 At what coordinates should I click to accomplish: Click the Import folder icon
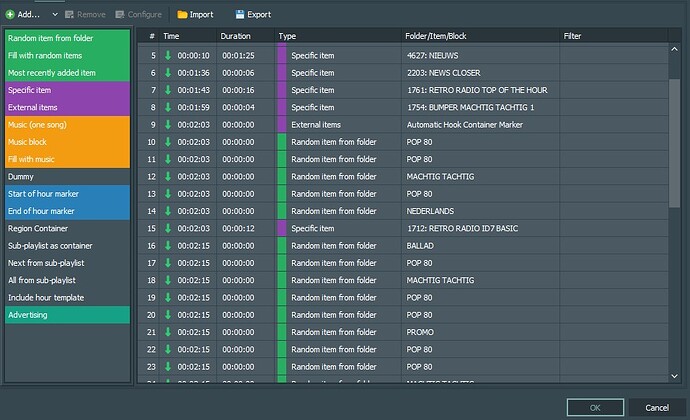(x=182, y=15)
